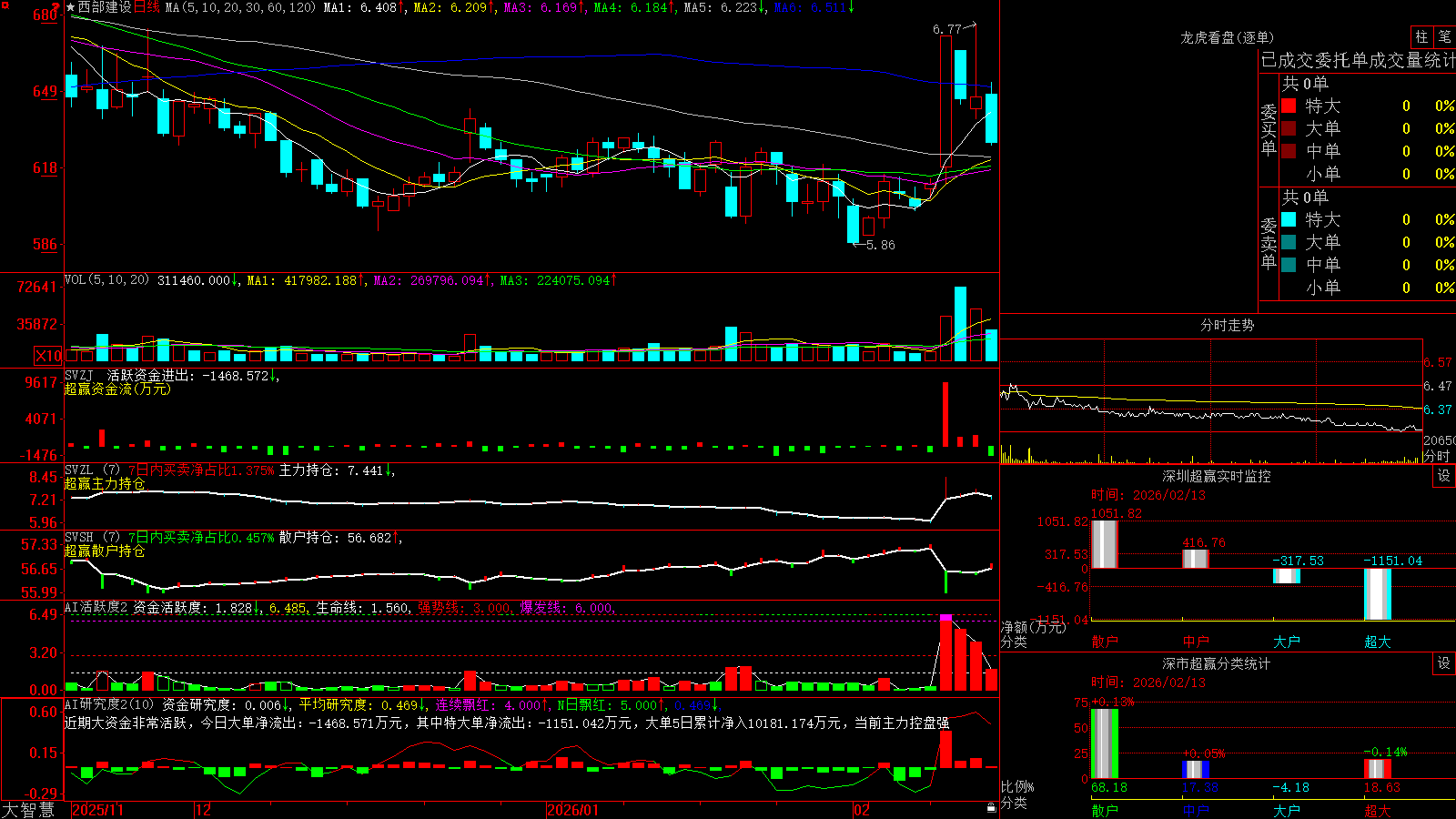Switch to 笔 view in 龙虎看盘
Viewport: 1456px width, 819px height.
(x=1445, y=36)
